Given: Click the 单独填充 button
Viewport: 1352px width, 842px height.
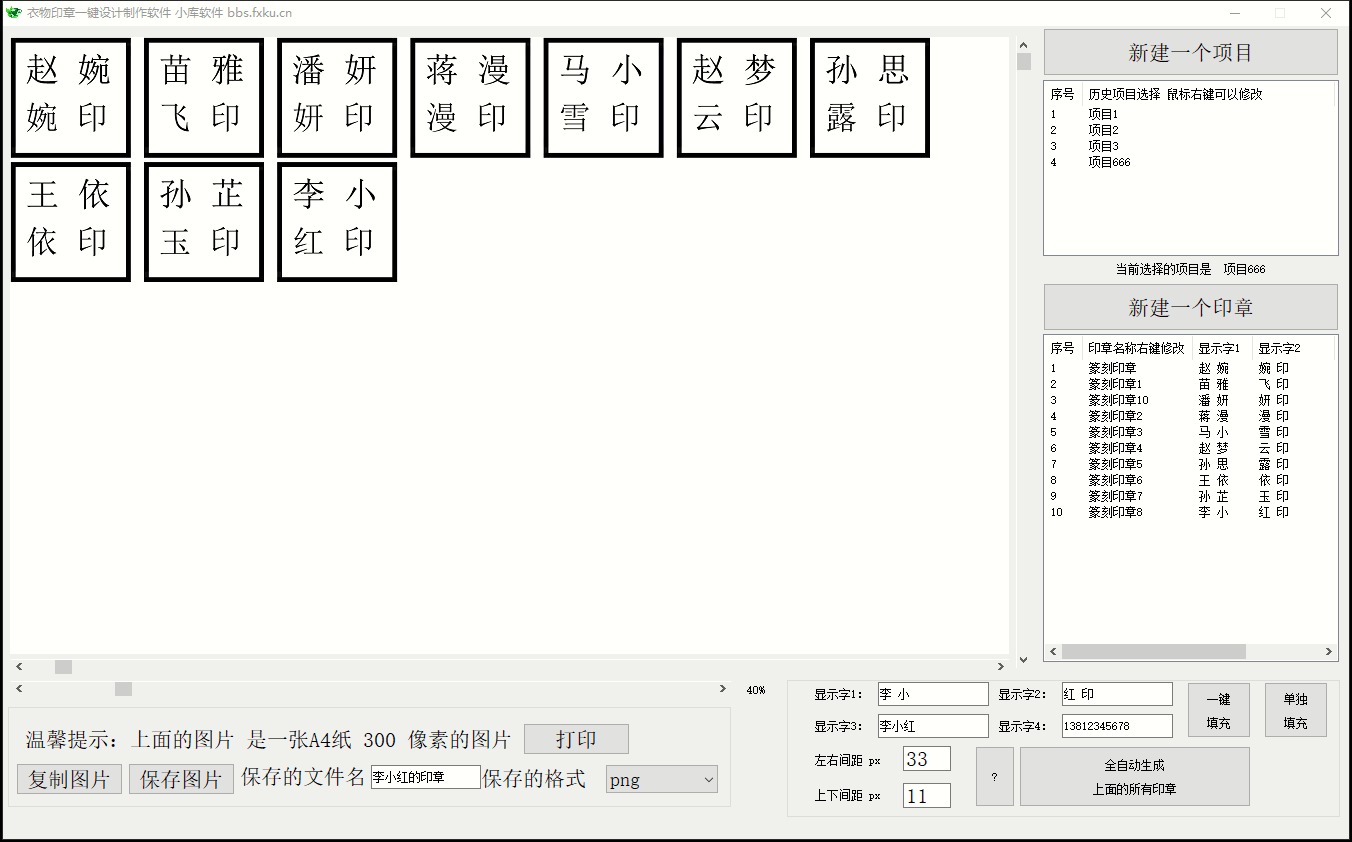Looking at the screenshot, I should point(1295,711).
